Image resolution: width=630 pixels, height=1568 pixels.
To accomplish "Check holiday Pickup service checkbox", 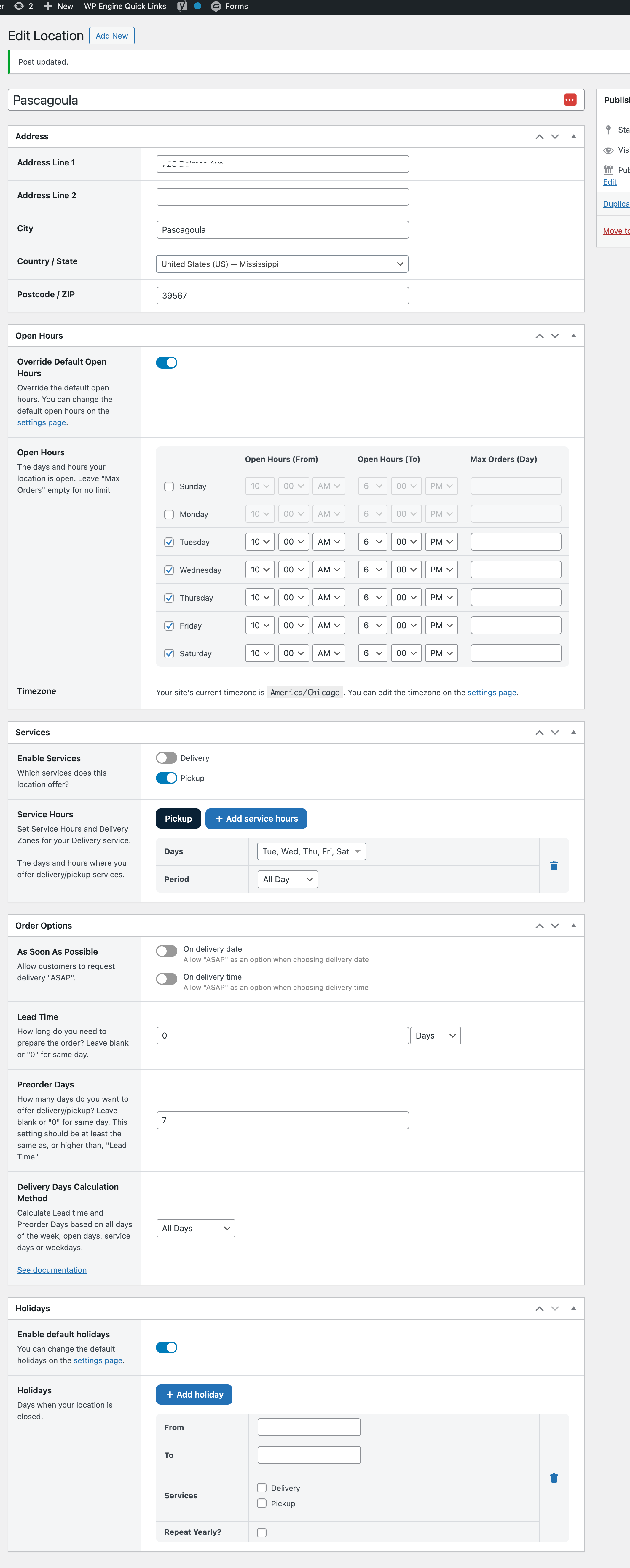I will (x=262, y=1503).
